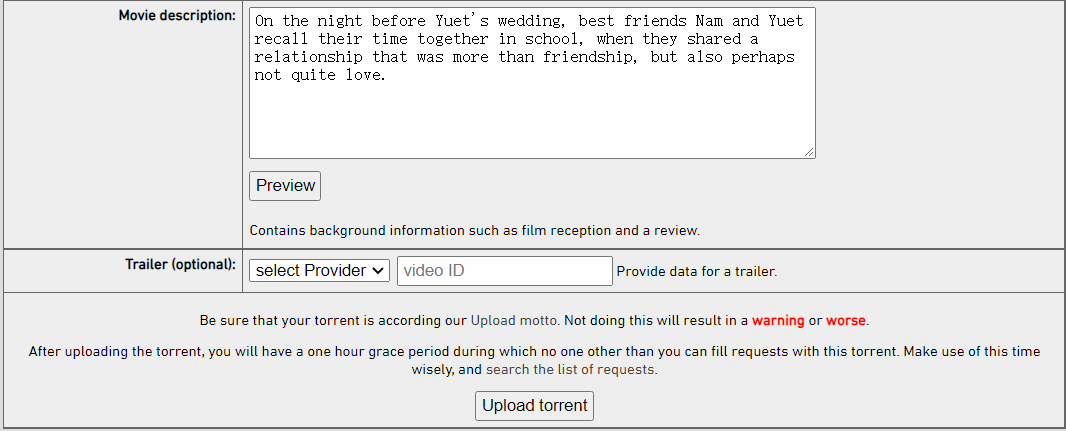1066x431 pixels.
Task: Click the red warning text
Action: click(778, 320)
